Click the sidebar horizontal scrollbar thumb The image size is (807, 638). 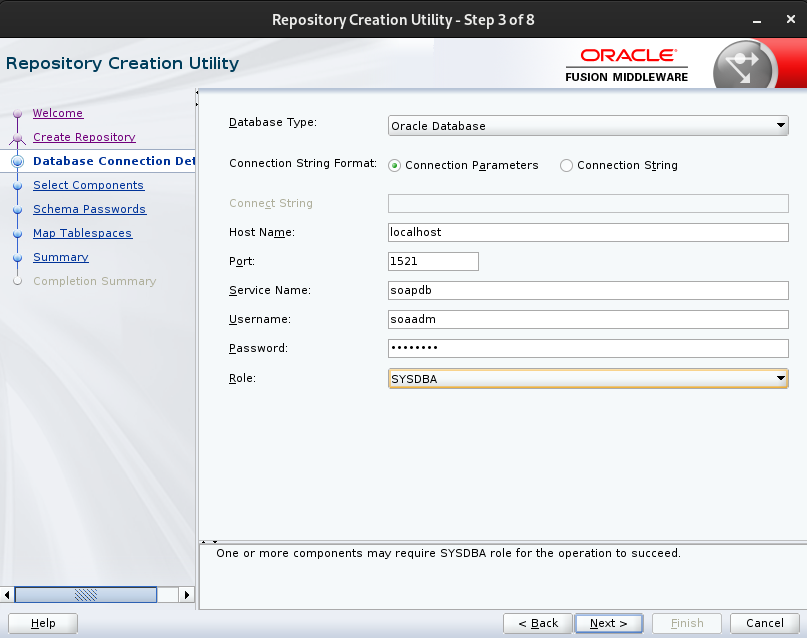click(86, 595)
